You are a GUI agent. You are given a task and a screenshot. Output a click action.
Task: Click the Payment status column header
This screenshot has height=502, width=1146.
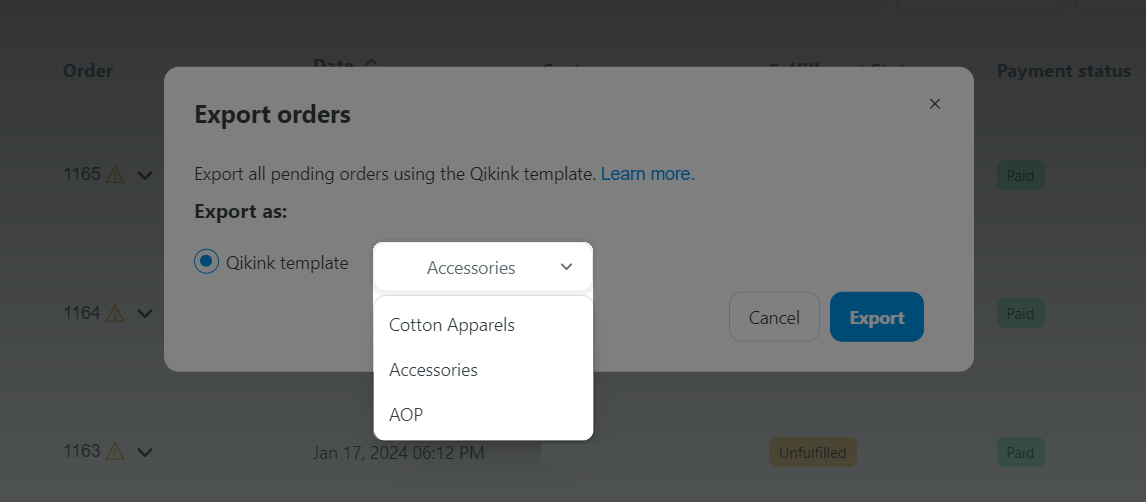pyautogui.click(x=1064, y=71)
